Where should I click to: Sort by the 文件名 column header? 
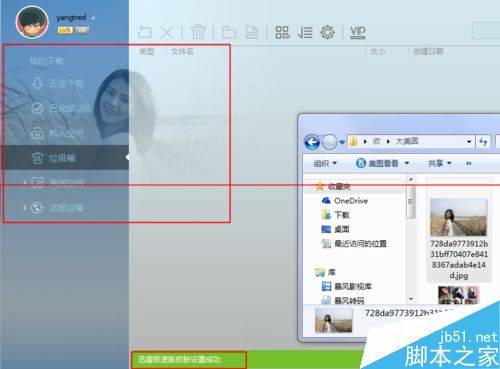pos(182,52)
